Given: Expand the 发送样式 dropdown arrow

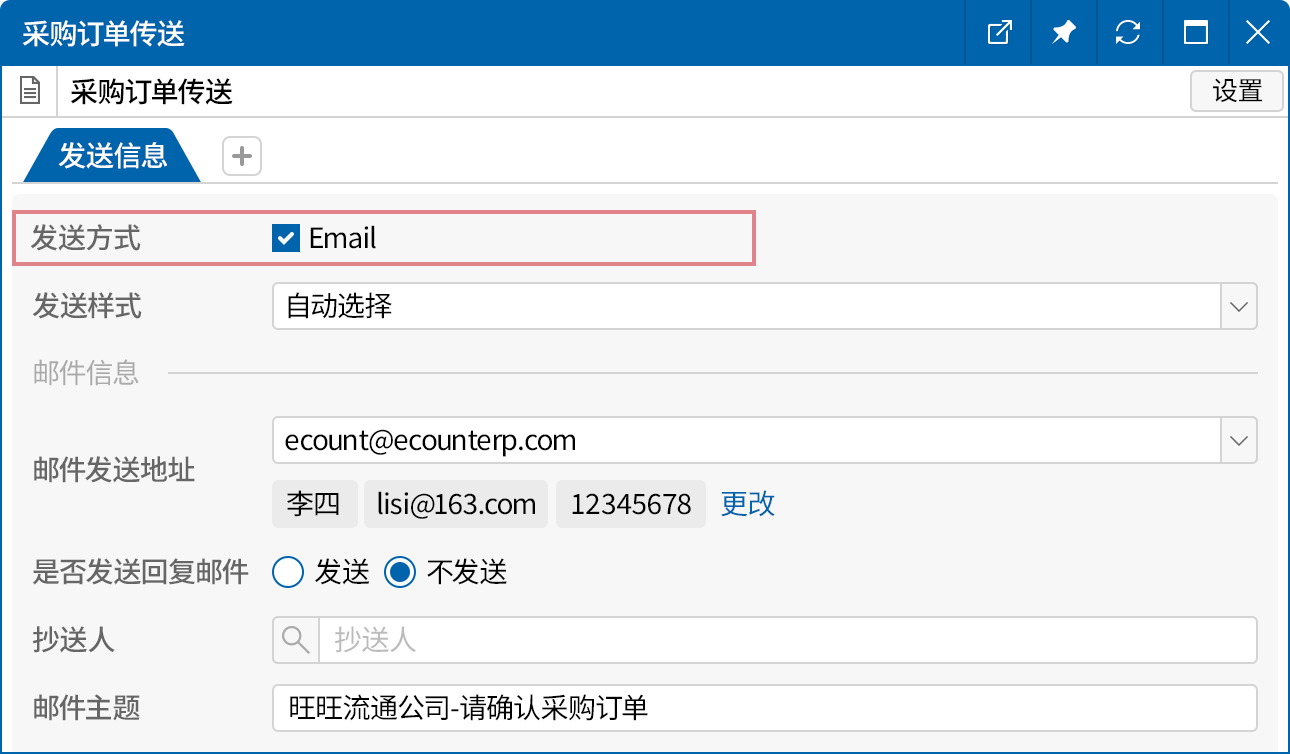Looking at the screenshot, I should click(x=1238, y=306).
